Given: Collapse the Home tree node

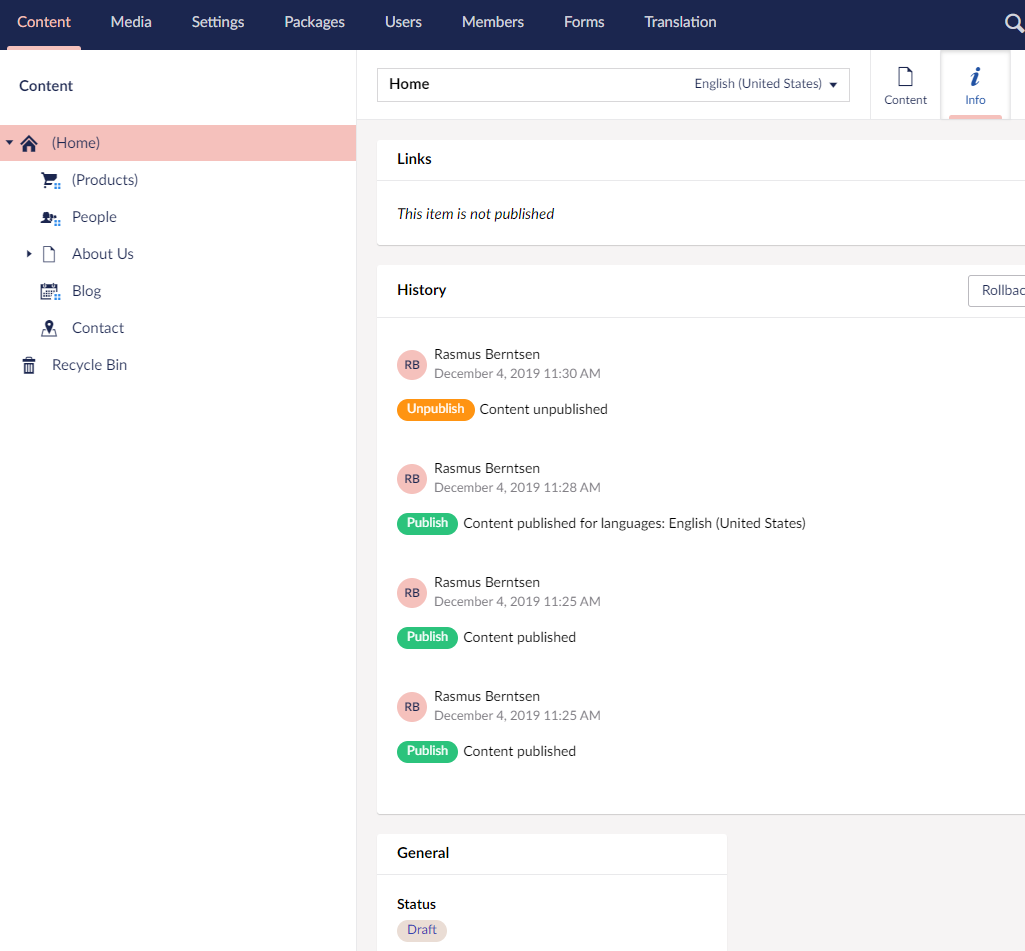Looking at the screenshot, I should (x=10, y=142).
